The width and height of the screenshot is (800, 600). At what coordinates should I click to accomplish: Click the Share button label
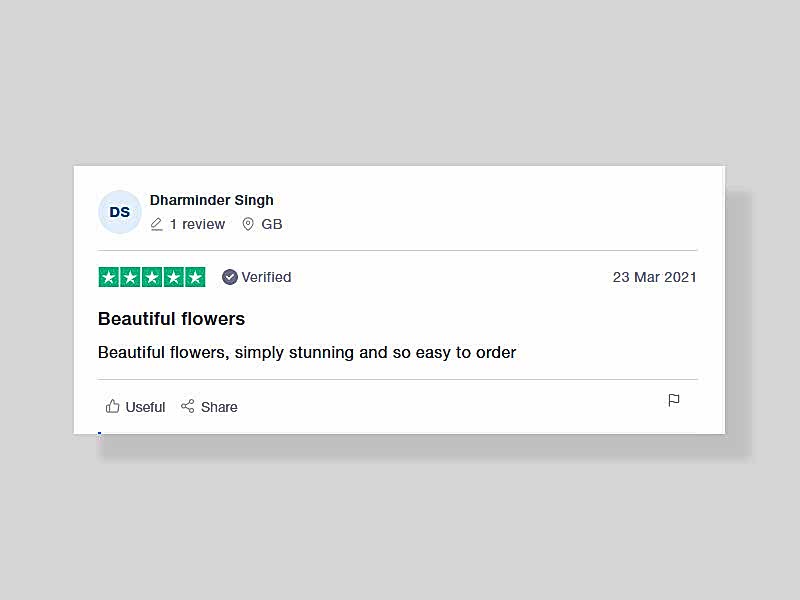pyautogui.click(x=219, y=407)
